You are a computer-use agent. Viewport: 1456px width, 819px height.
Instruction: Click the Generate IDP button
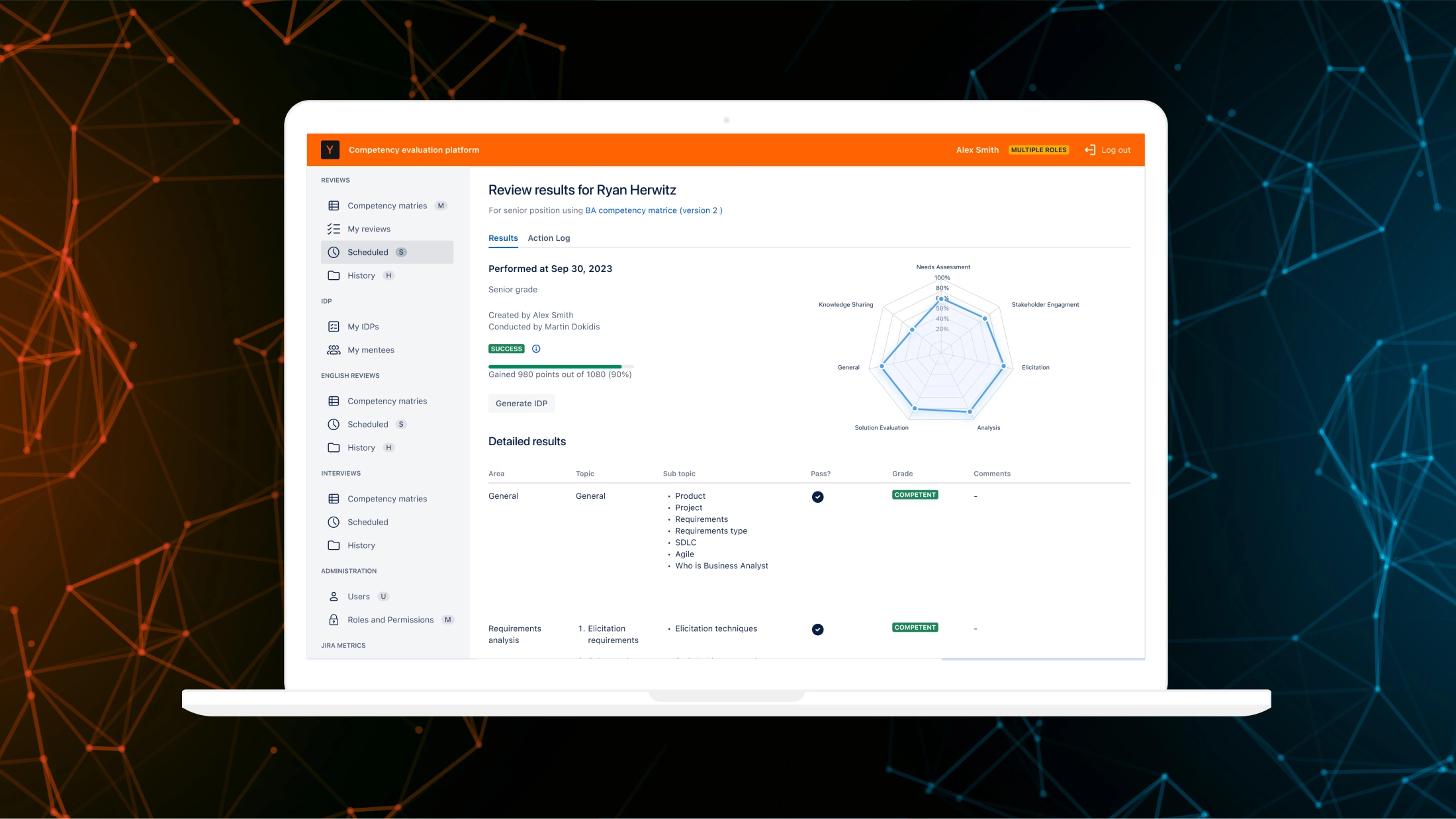click(521, 404)
